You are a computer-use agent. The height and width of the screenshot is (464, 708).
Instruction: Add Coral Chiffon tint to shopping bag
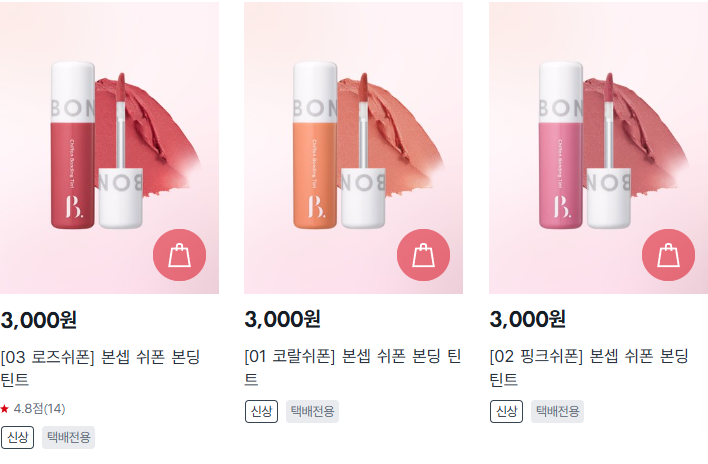(x=424, y=255)
